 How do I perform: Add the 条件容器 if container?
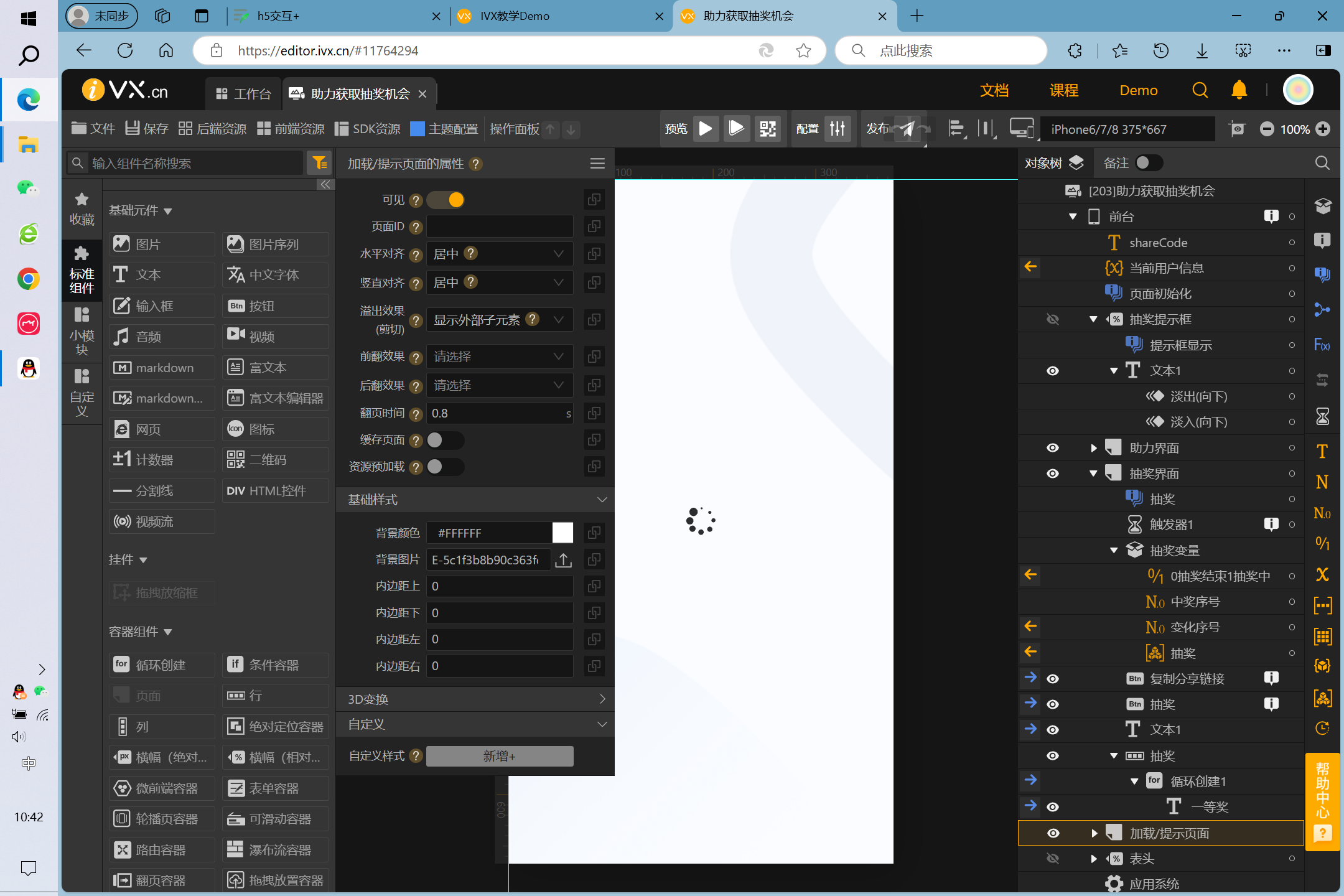click(276, 665)
